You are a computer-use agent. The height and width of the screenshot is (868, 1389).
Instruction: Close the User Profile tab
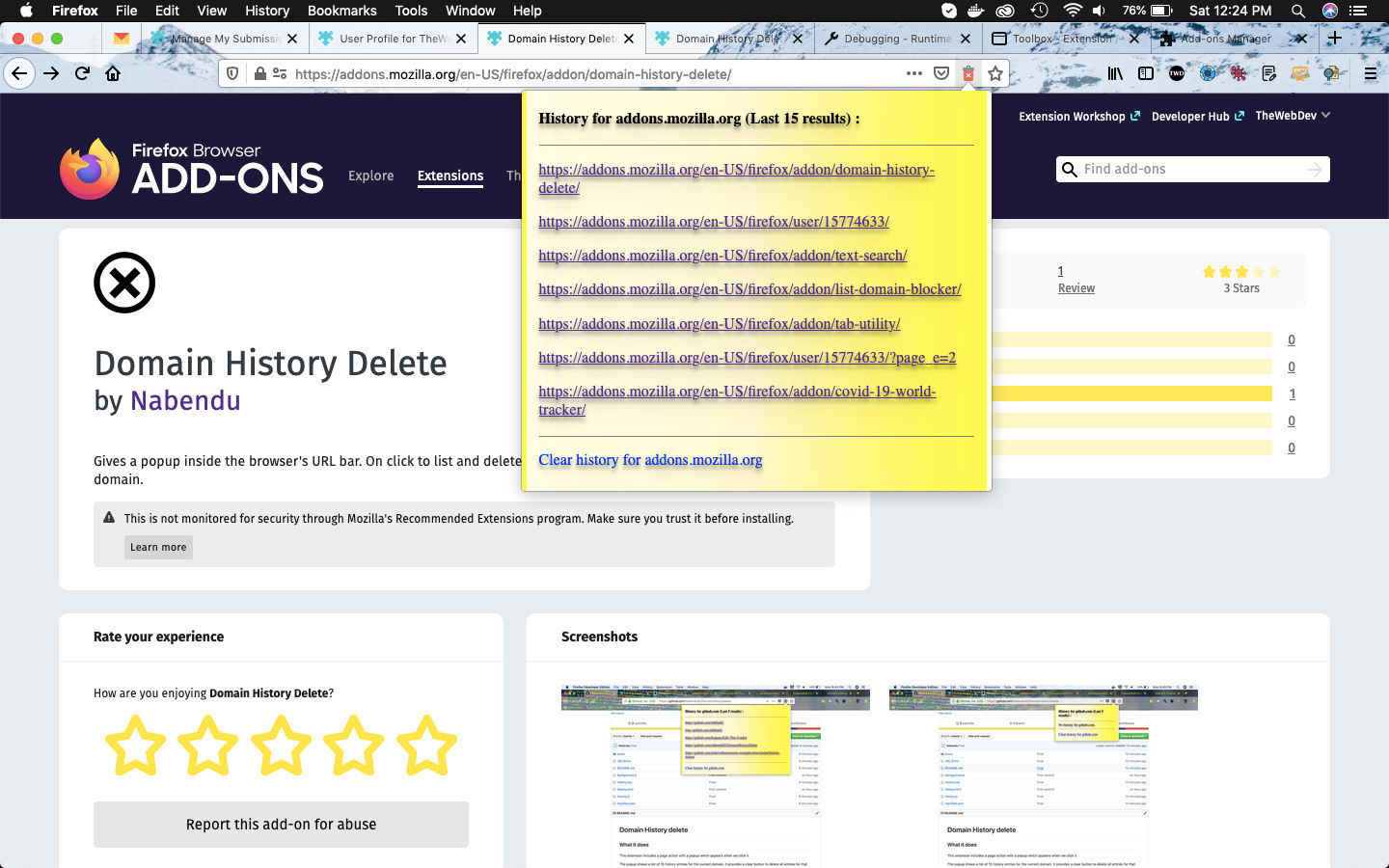click(x=461, y=39)
